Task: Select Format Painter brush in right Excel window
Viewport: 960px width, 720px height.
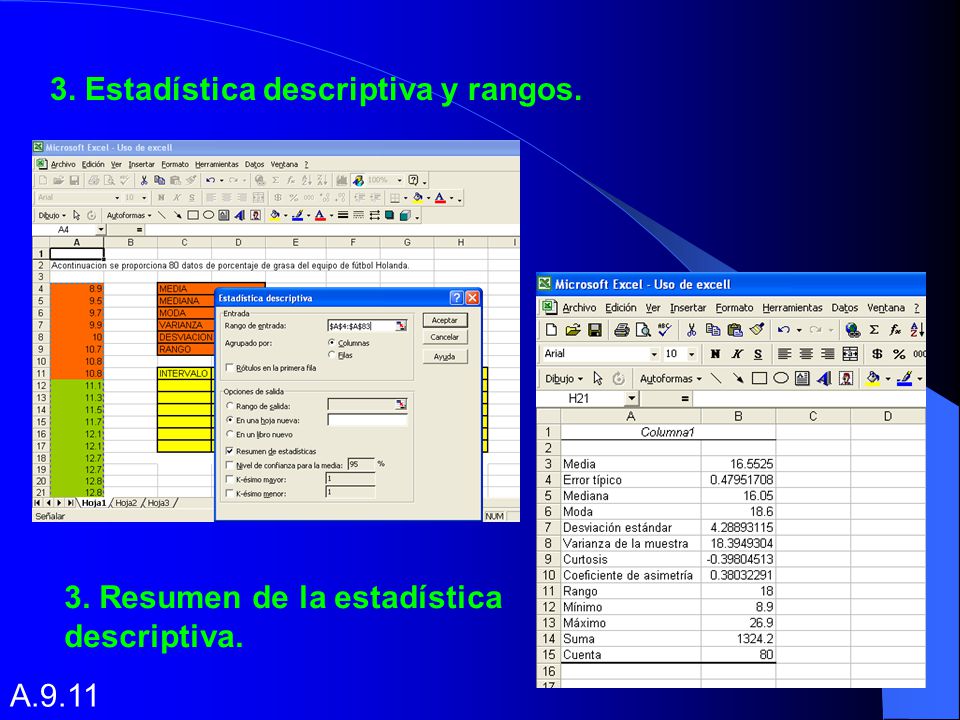Action: coord(757,330)
